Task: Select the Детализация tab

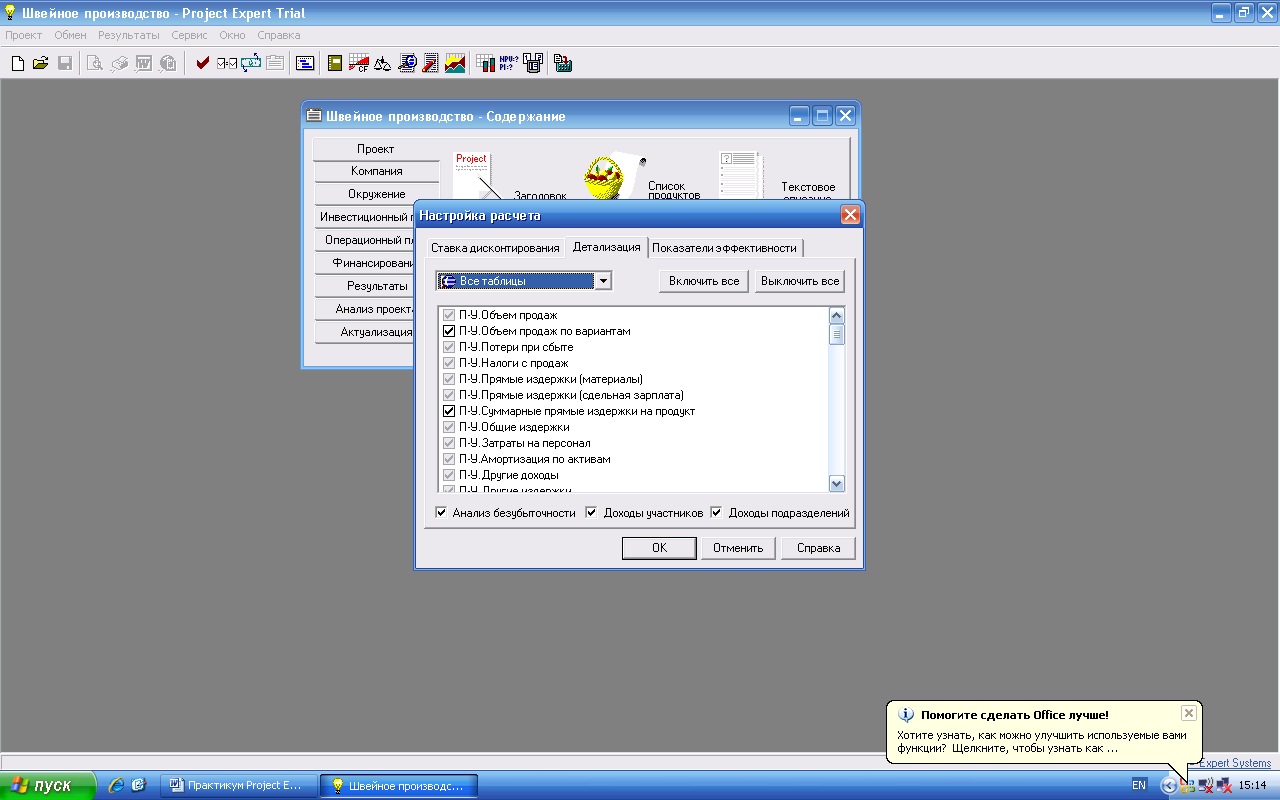Action: 606,246
